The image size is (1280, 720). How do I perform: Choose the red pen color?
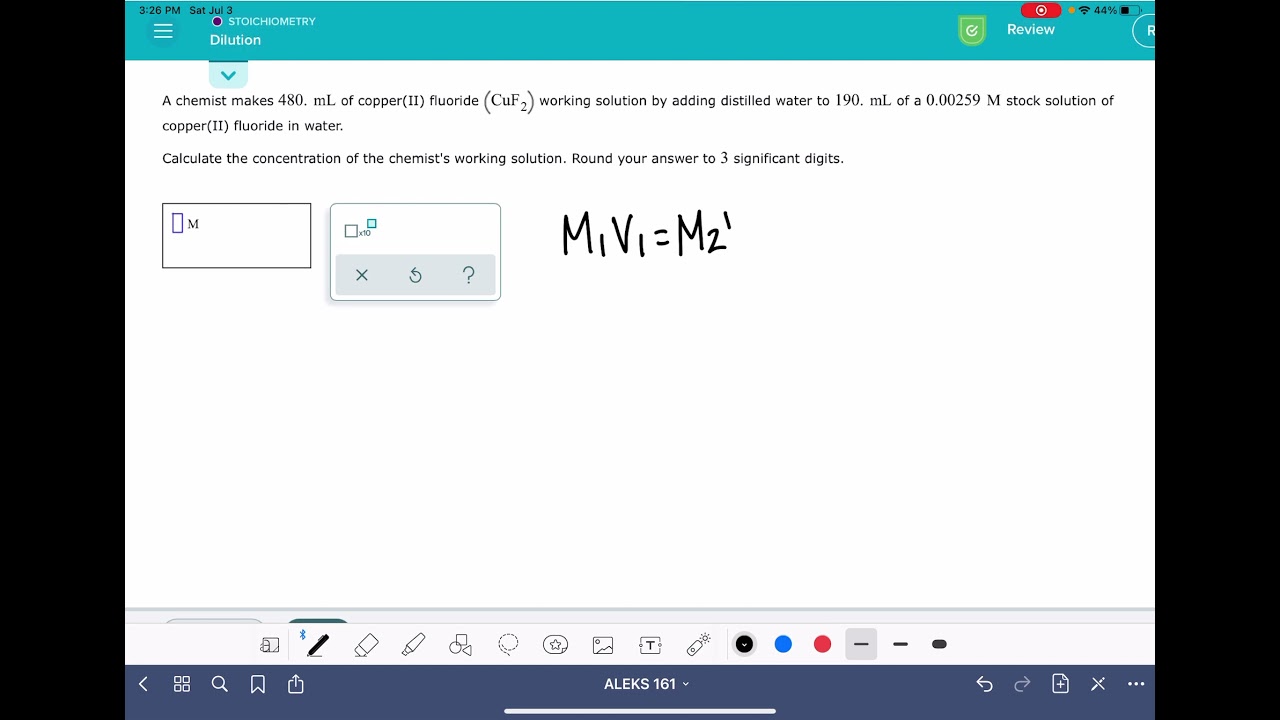point(822,644)
